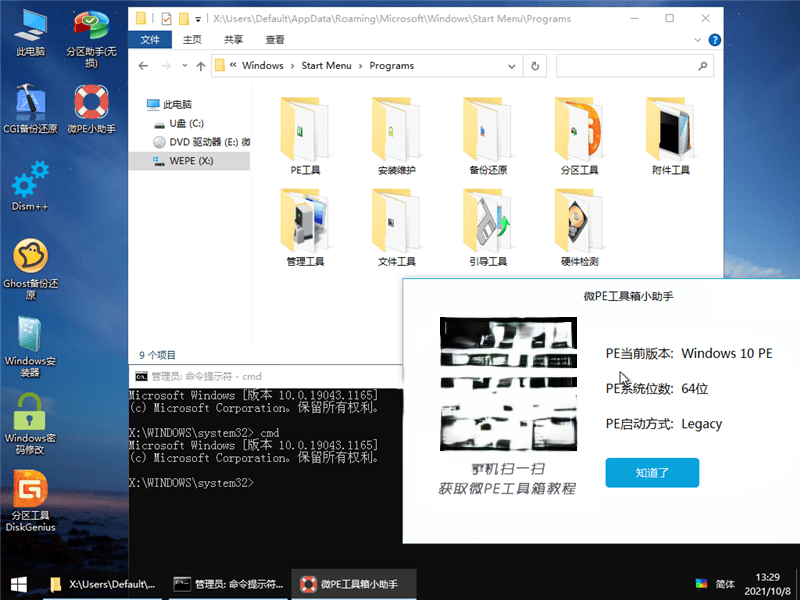The height and width of the screenshot is (600, 800).
Task: Click PE启动方式: Legacy text
Action: click(x=664, y=424)
